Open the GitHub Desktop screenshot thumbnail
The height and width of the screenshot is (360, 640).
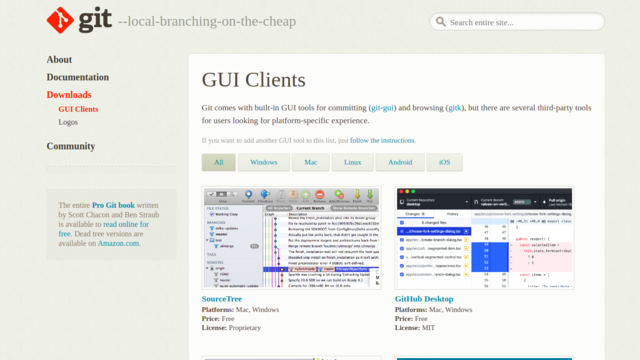pos(484,238)
